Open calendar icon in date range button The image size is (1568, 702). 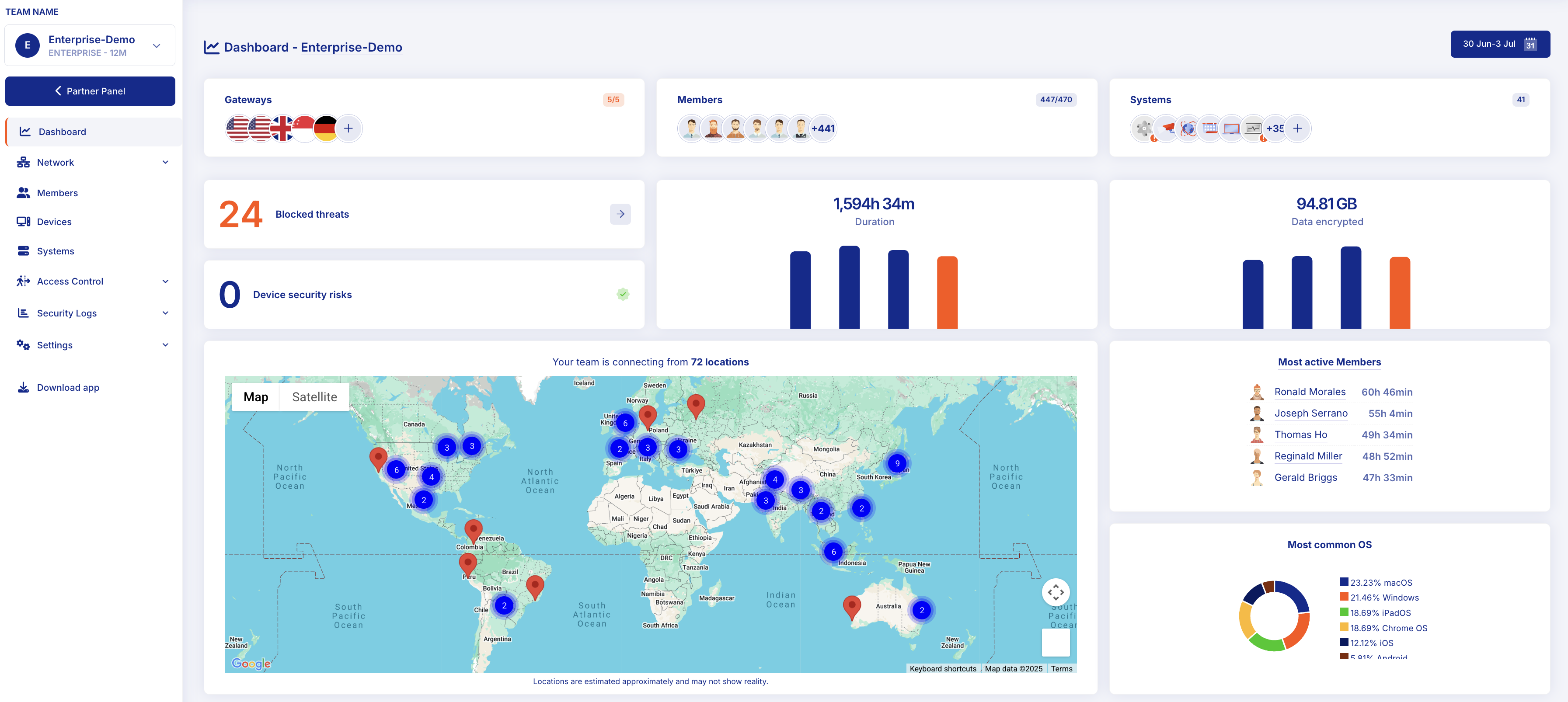tap(1530, 45)
